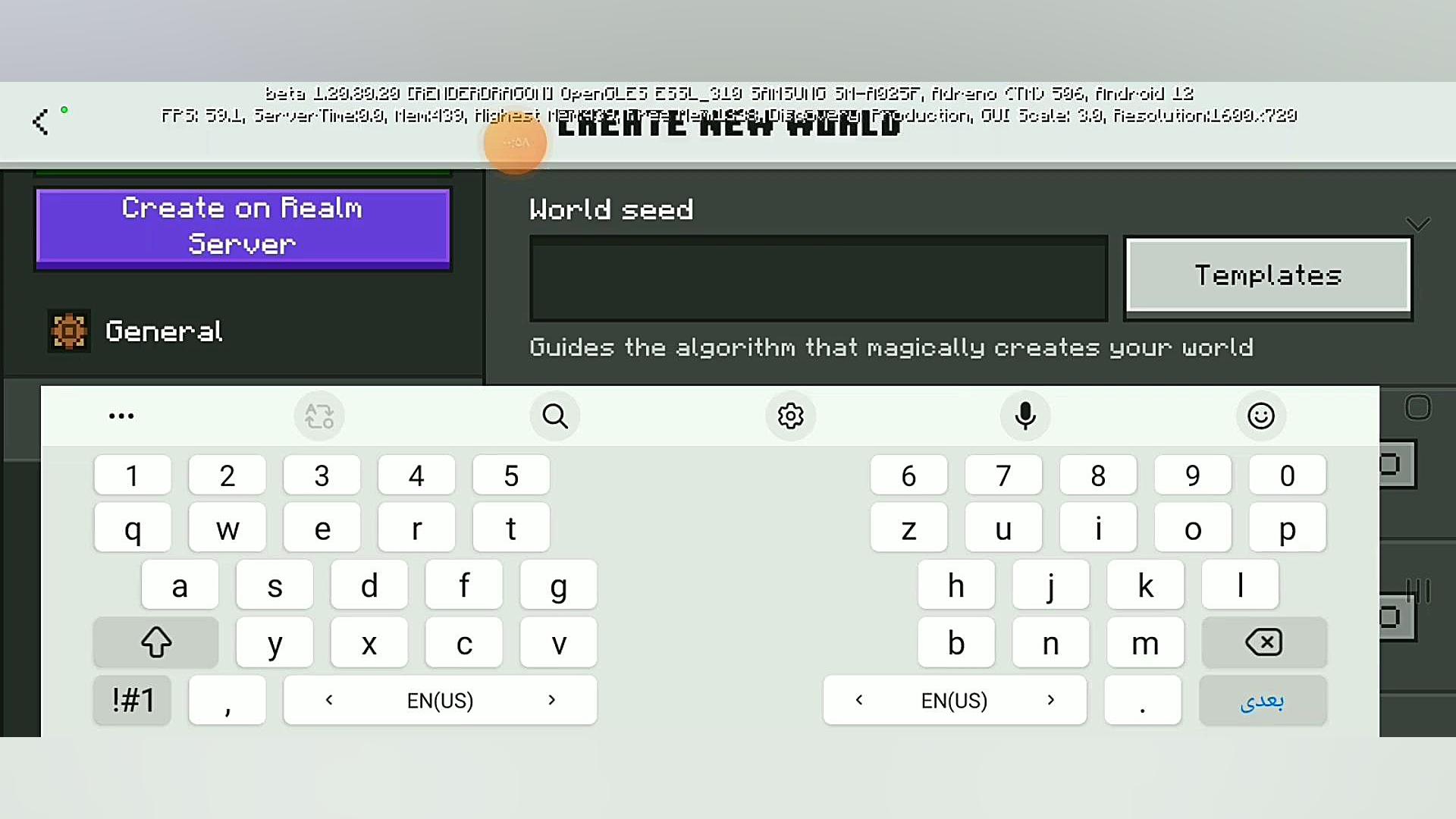The image size is (1456, 819).
Task: Switch language using the left EN(US) spacebar
Action: pyautogui.click(x=440, y=700)
